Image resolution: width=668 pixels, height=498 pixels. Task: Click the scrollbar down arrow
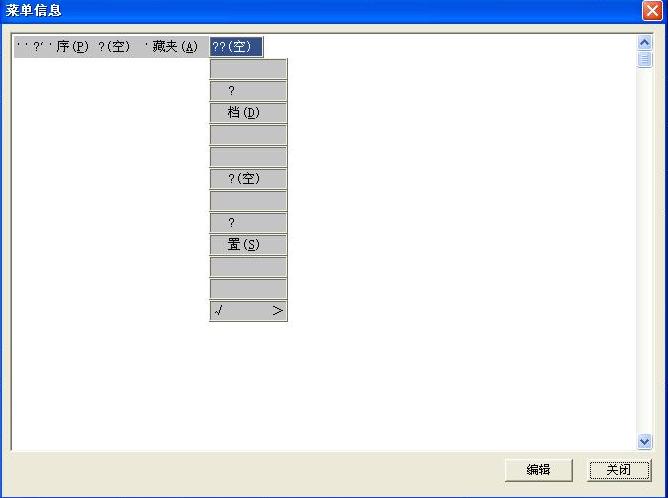(645, 441)
